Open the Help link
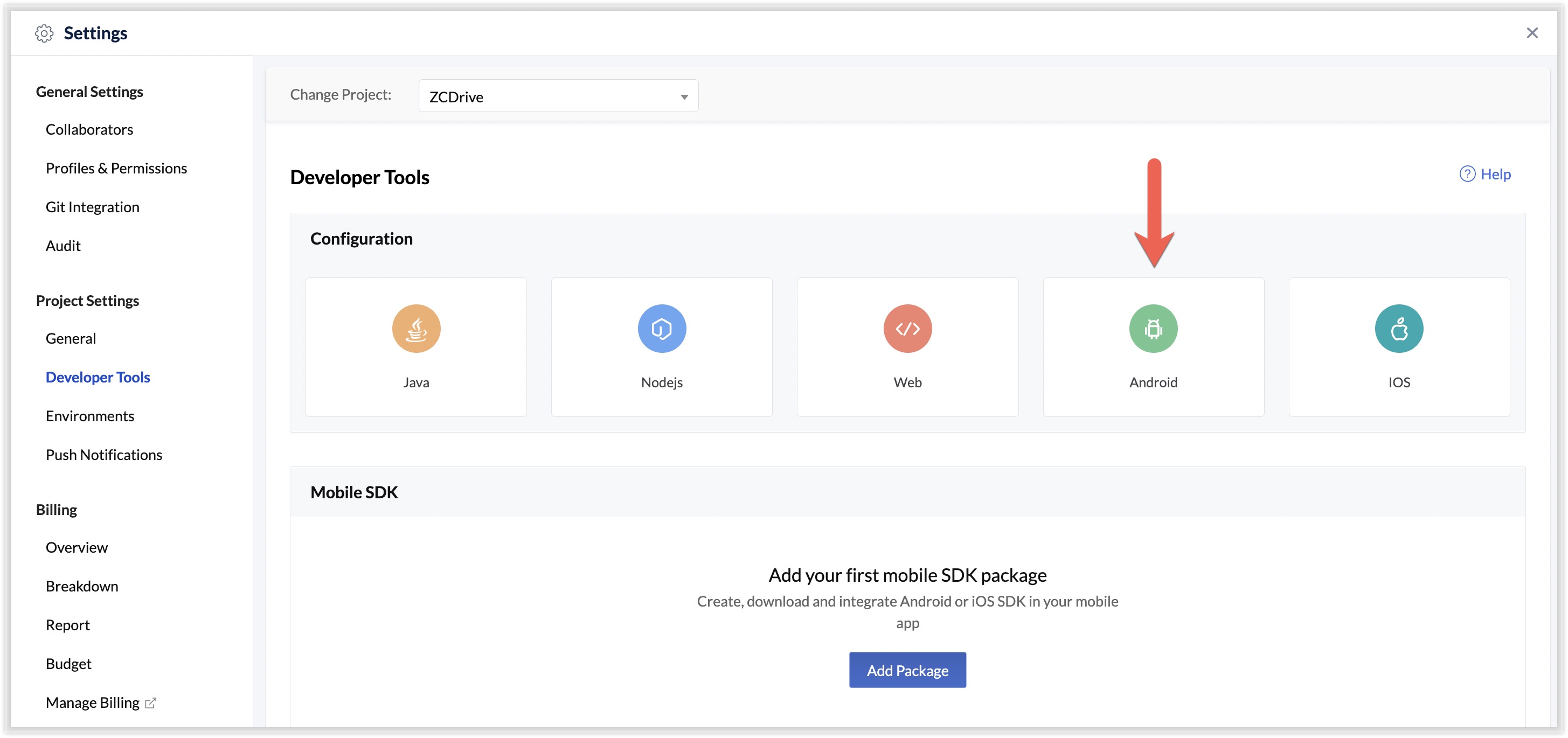 (x=1495, y=174)
